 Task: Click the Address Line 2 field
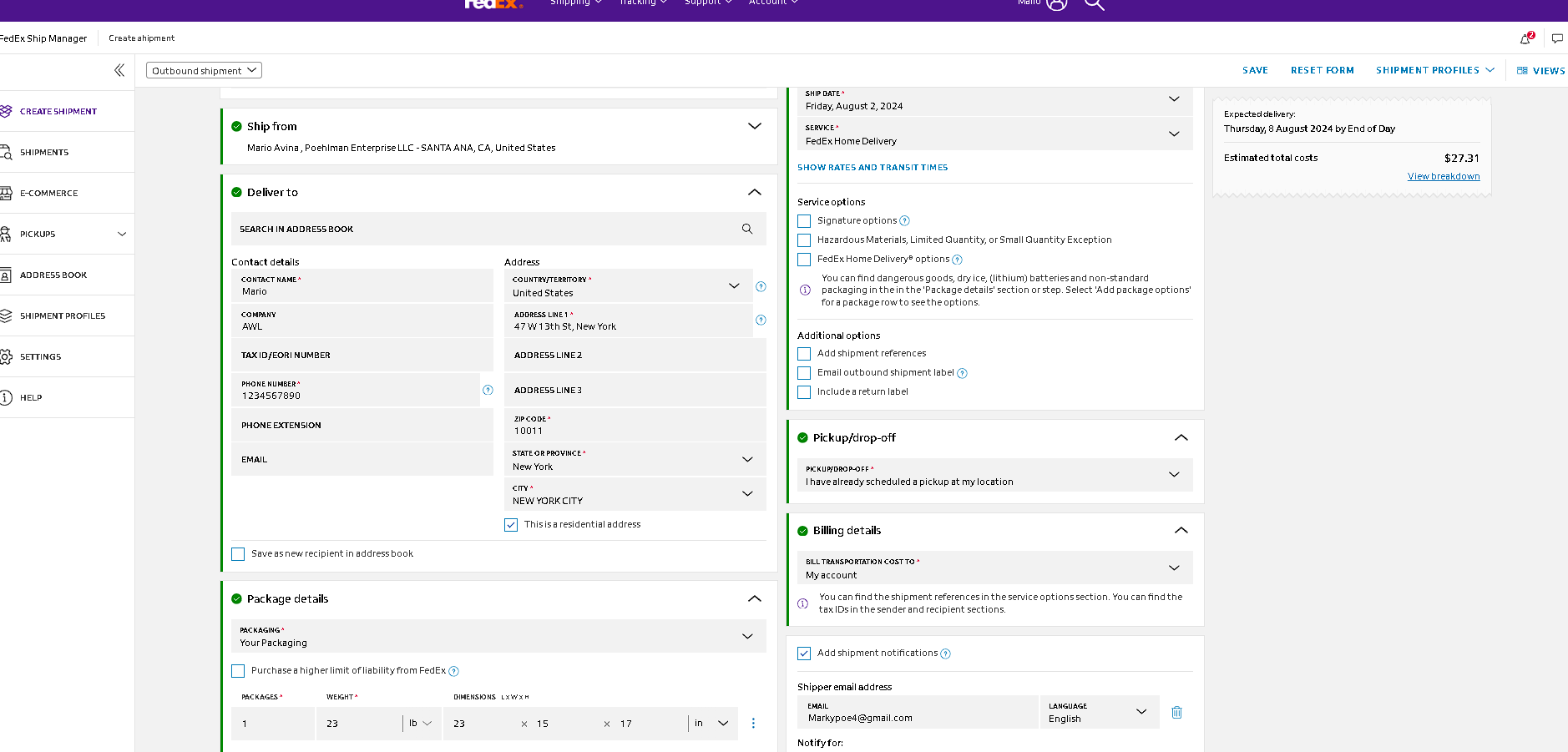click(x=635, y=355)
